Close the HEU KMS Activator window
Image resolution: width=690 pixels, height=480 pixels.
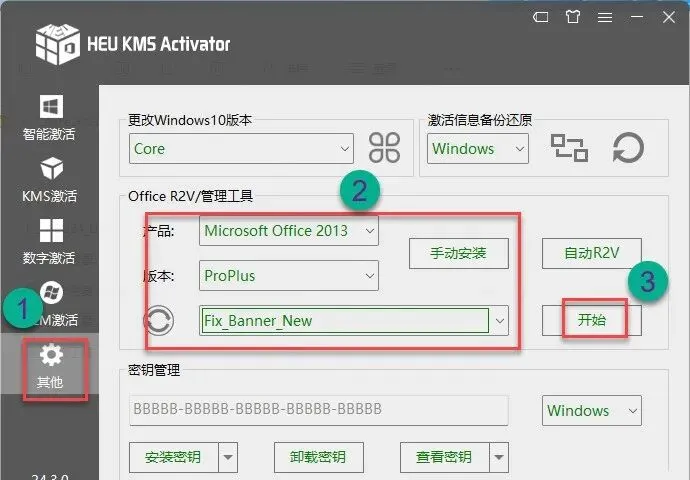click(669, 17)
